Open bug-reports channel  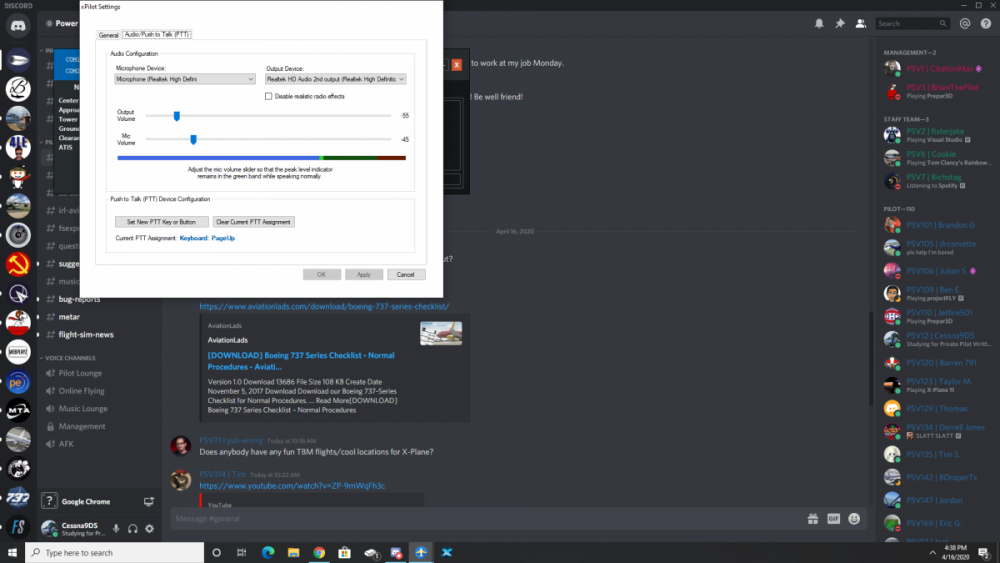pos(79,299)
